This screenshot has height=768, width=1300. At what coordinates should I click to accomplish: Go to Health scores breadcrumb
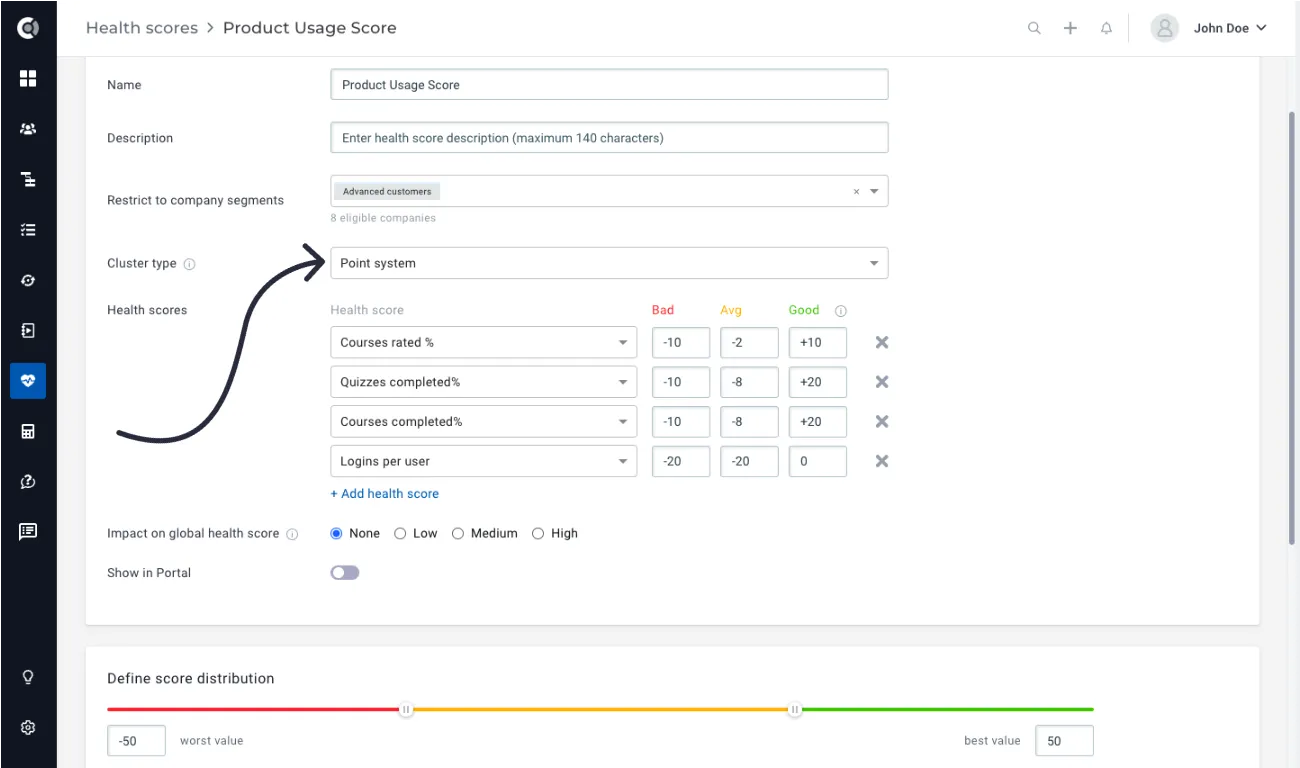pyautogui.click(x=142, y=28)
